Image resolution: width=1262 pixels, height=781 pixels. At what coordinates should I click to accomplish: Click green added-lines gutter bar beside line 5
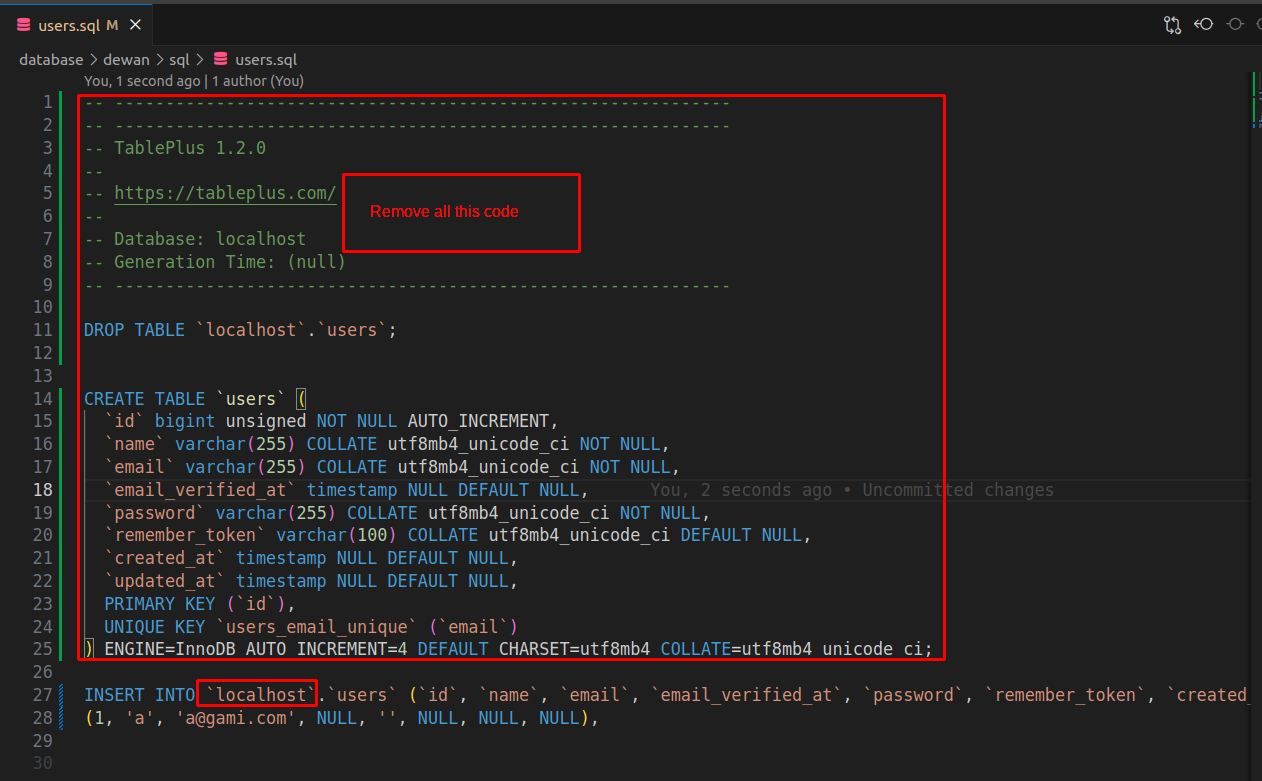[x=61, y=194]
